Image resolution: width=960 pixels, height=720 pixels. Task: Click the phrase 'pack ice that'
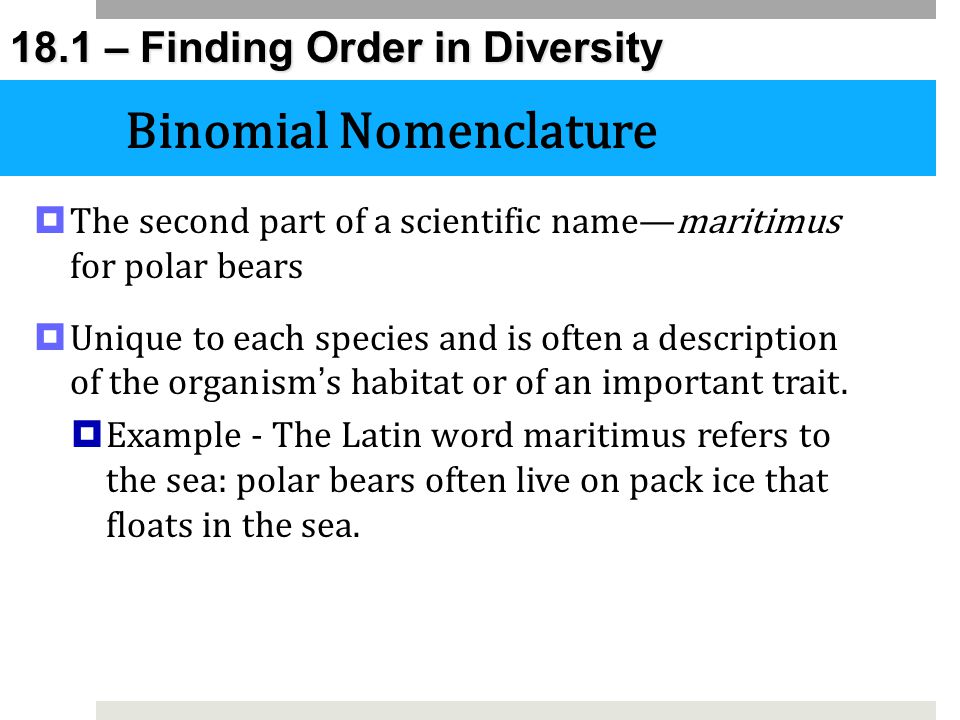pyautogui.click(x=729, y=481)
